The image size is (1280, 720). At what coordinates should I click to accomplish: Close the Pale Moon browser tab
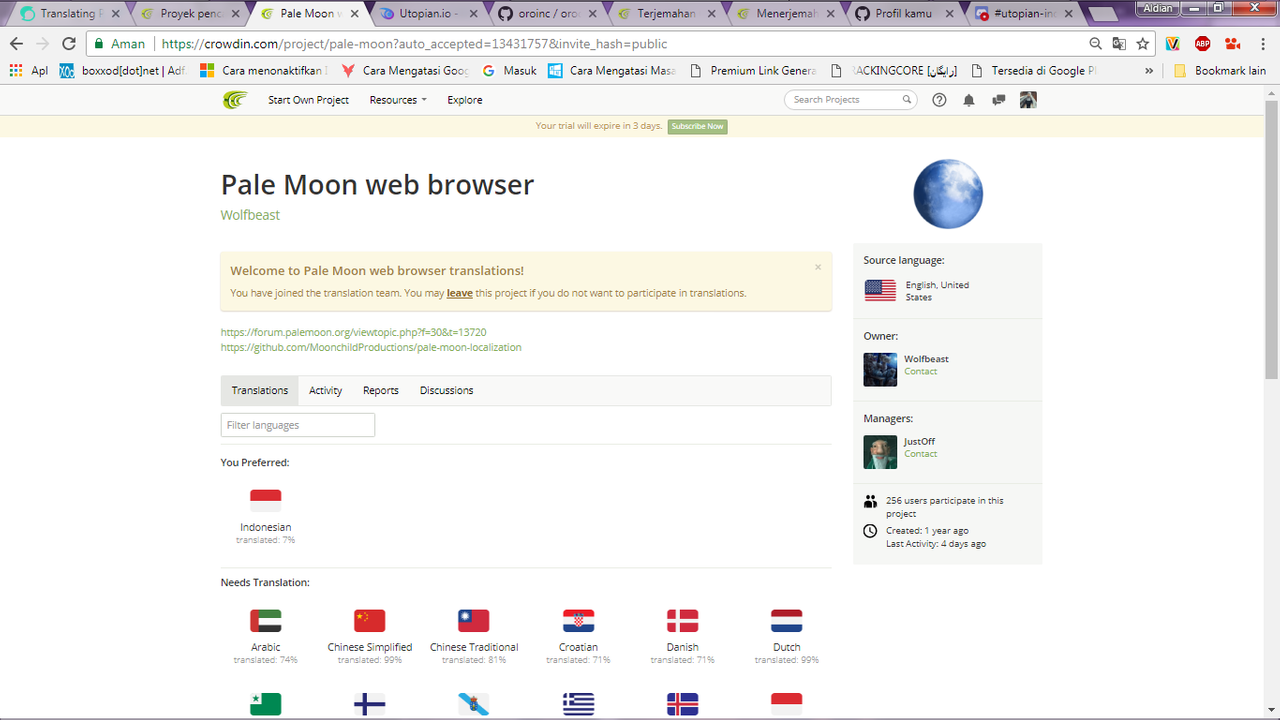(x=354, y=14)
